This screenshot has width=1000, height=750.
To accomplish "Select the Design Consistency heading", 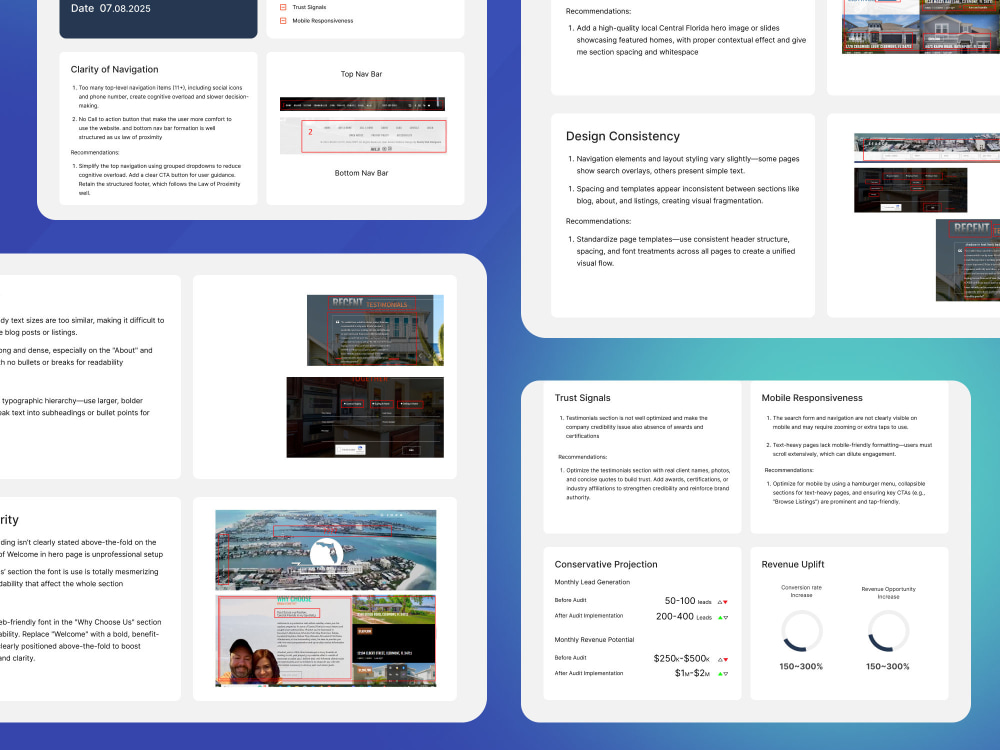I will [x=623, y=136].
